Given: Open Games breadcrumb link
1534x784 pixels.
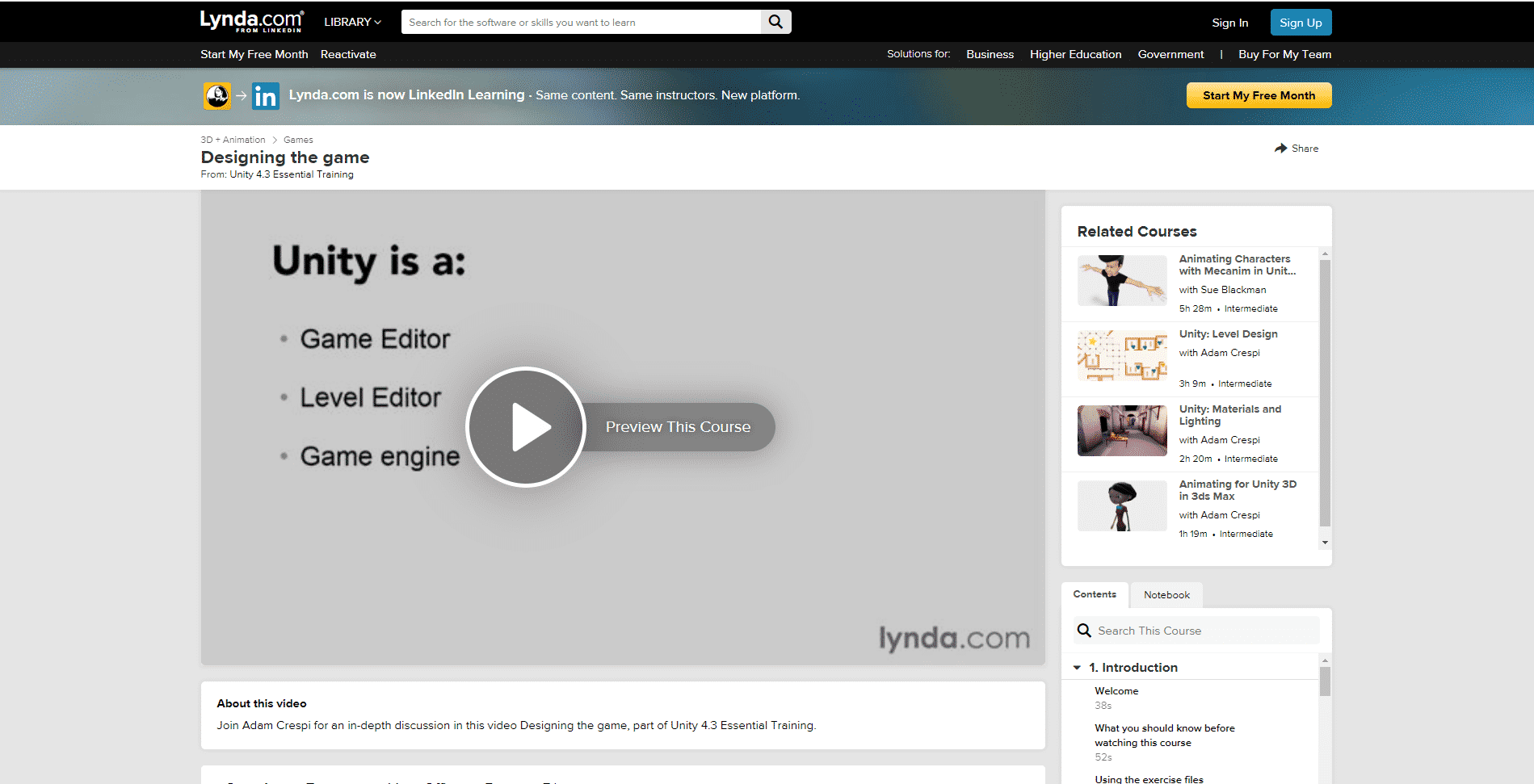Looking at the screenshot, I should pos(298,140).
